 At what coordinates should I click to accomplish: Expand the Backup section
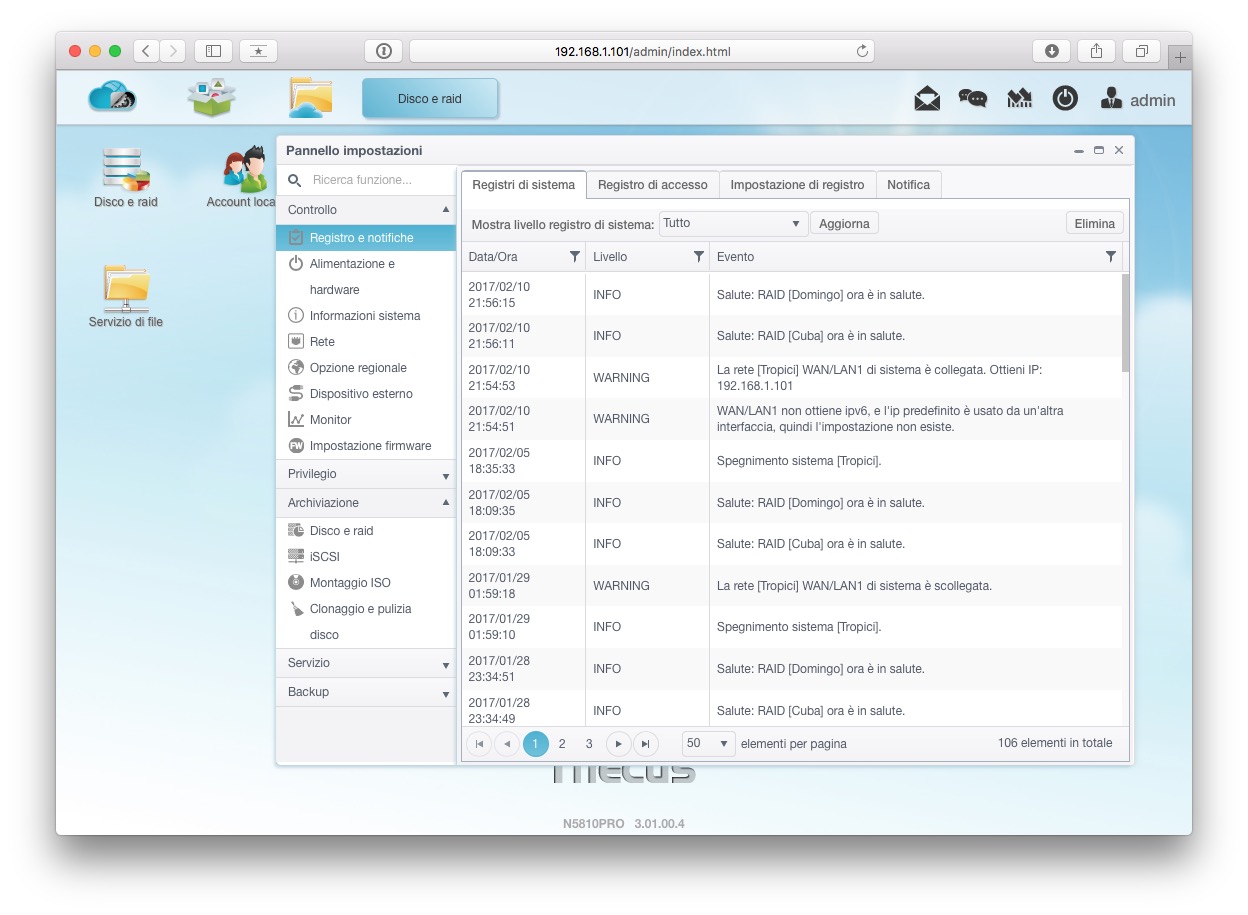[x=366, y=692]
